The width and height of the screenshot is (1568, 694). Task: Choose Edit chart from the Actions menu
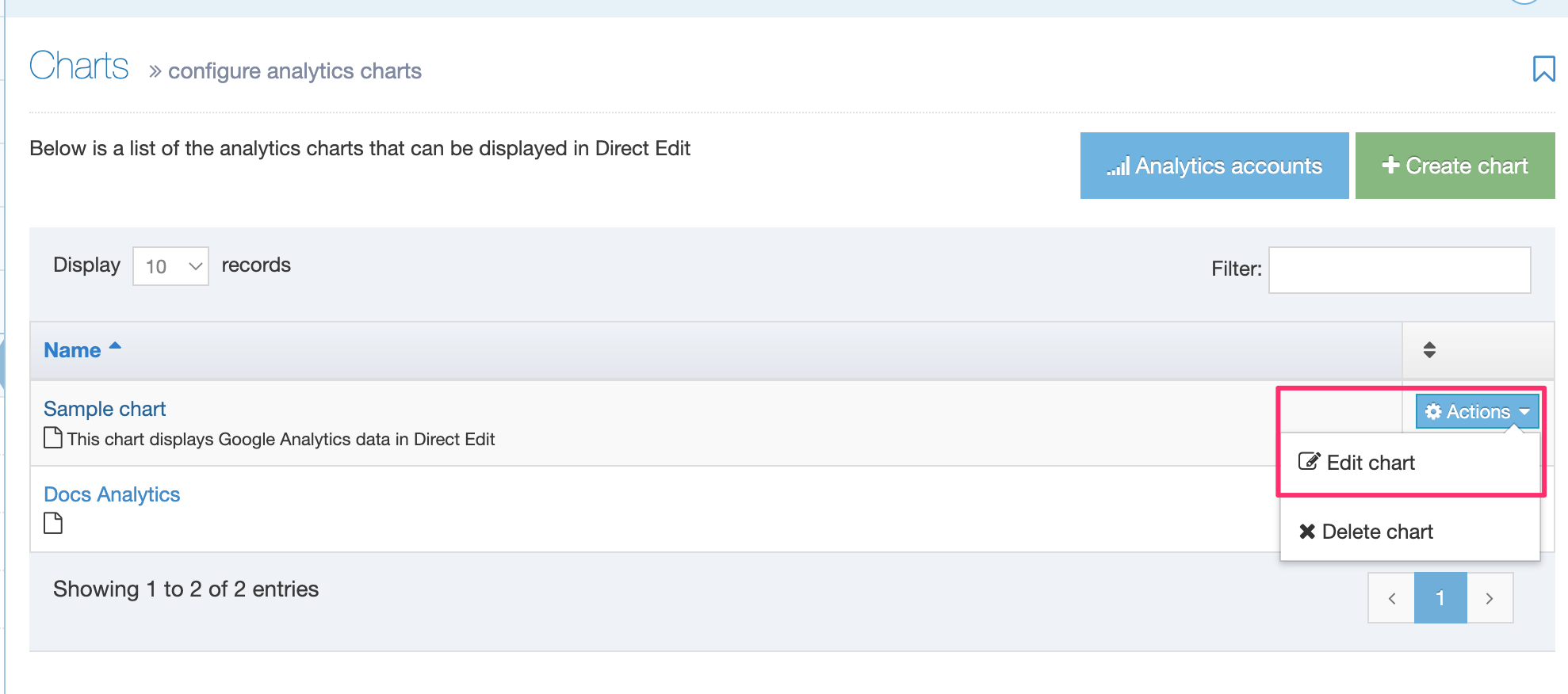point(1370,463)
